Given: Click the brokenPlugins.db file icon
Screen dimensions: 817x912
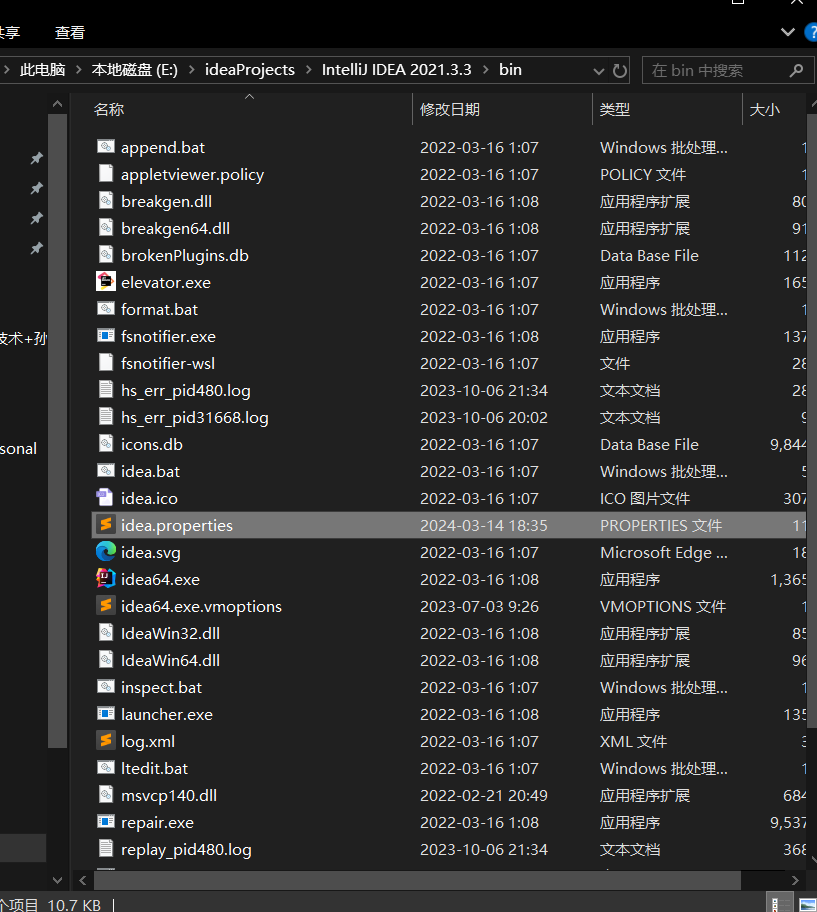Looking at the screenshot, I should (105, 255).
